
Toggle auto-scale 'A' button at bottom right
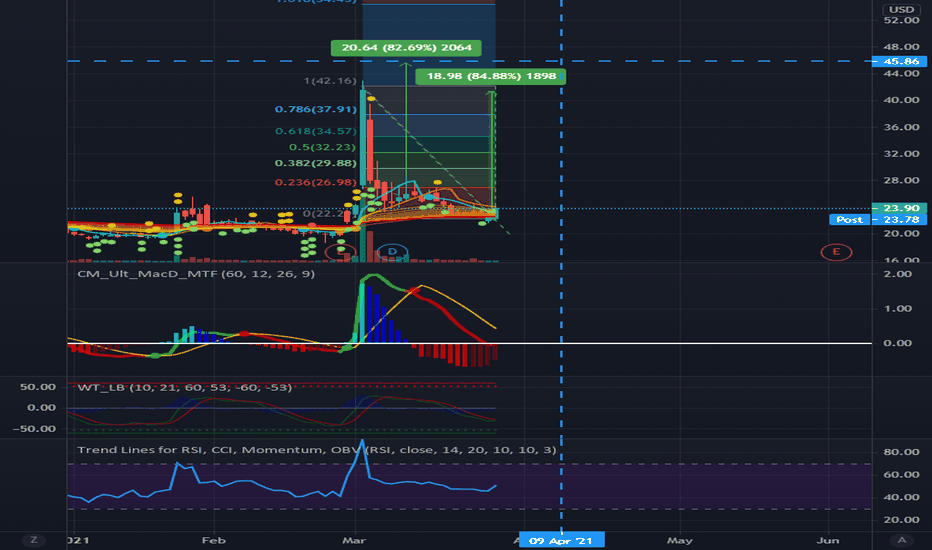[x=902, y=540]
